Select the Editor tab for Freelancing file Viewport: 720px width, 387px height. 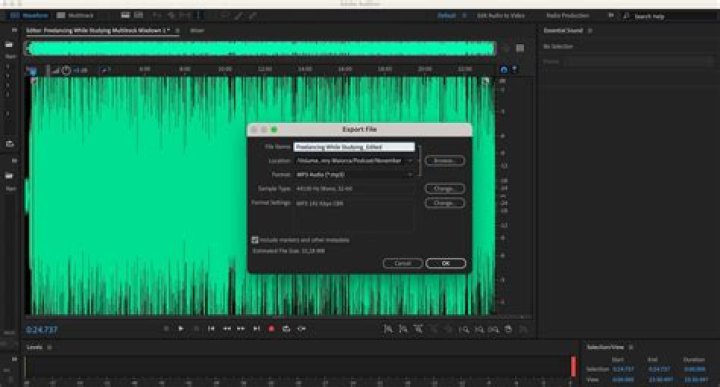pos(97,31)
